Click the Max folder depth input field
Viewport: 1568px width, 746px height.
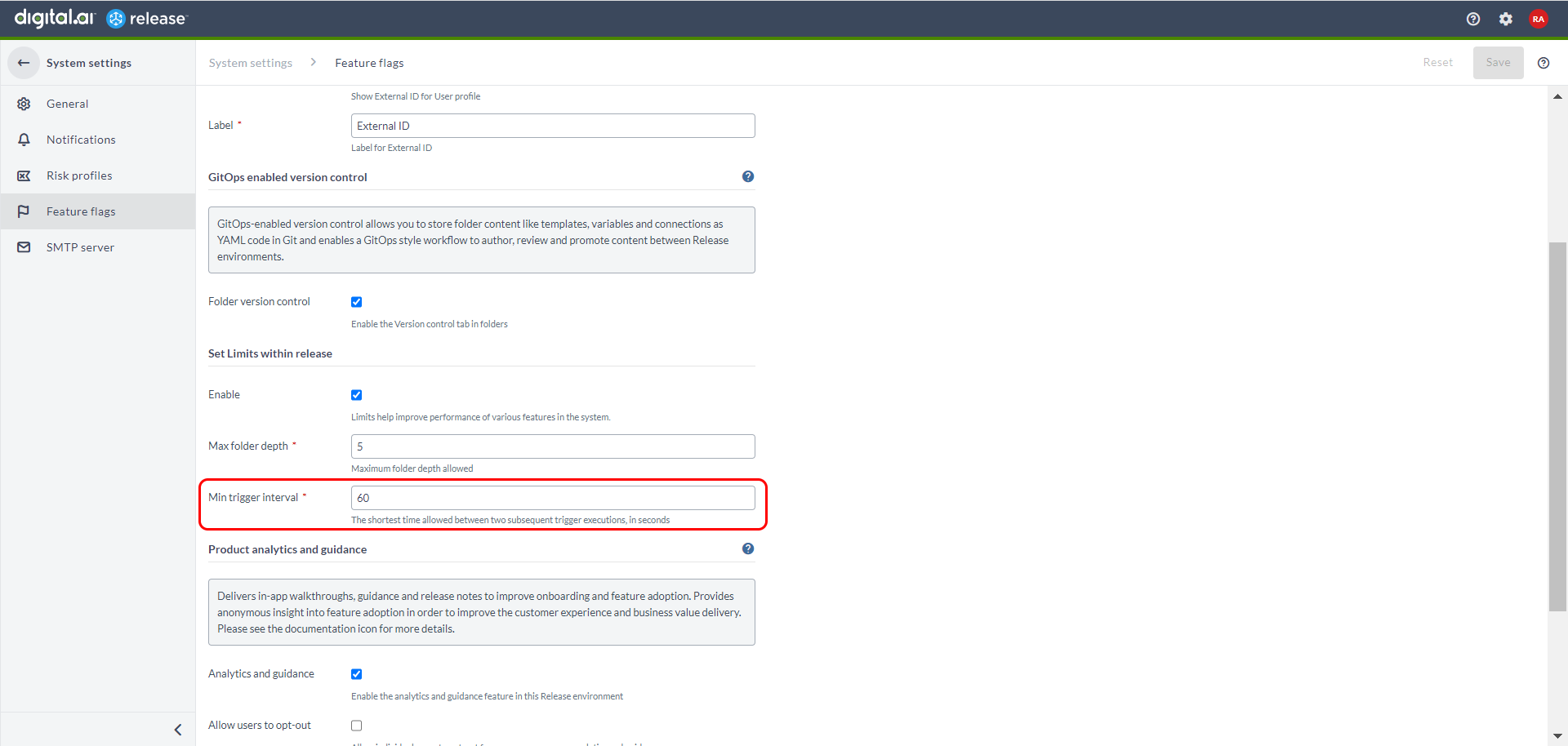point(553,446)
